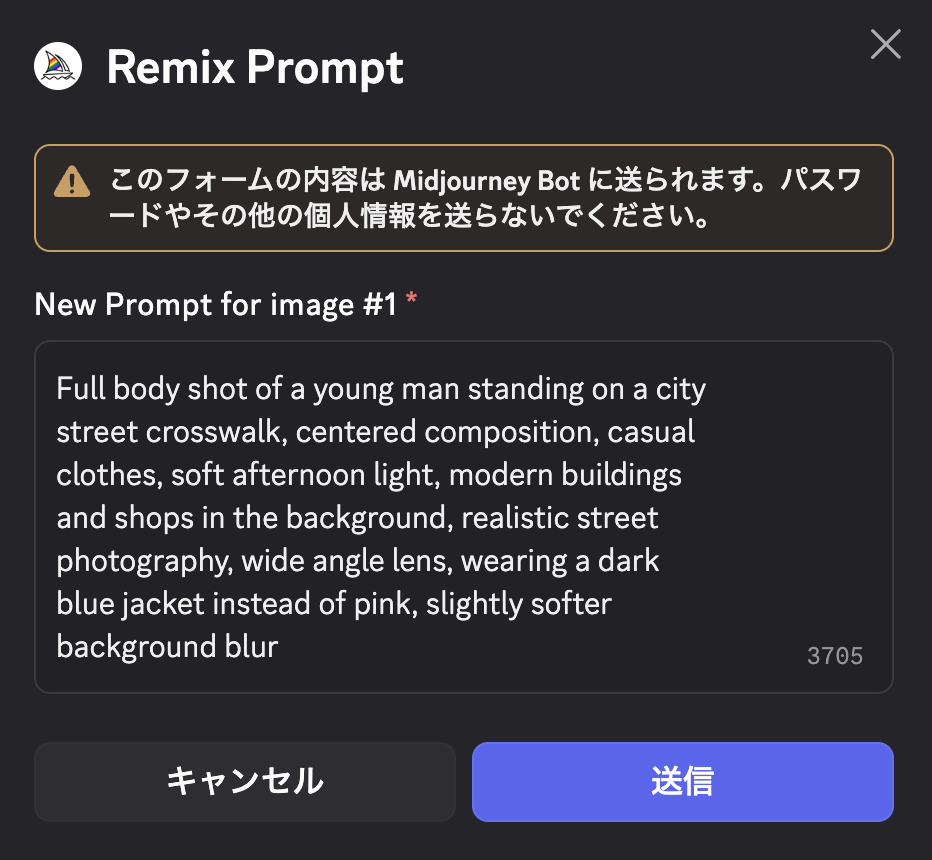The image size is (932, 860).
Task: Close the Remix Prompt dialog
Action: (x=886, y=44)
